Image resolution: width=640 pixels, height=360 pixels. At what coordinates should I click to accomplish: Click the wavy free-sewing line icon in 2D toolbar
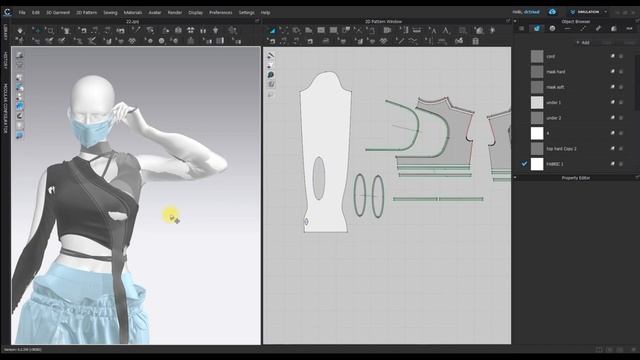coord(413,41)
